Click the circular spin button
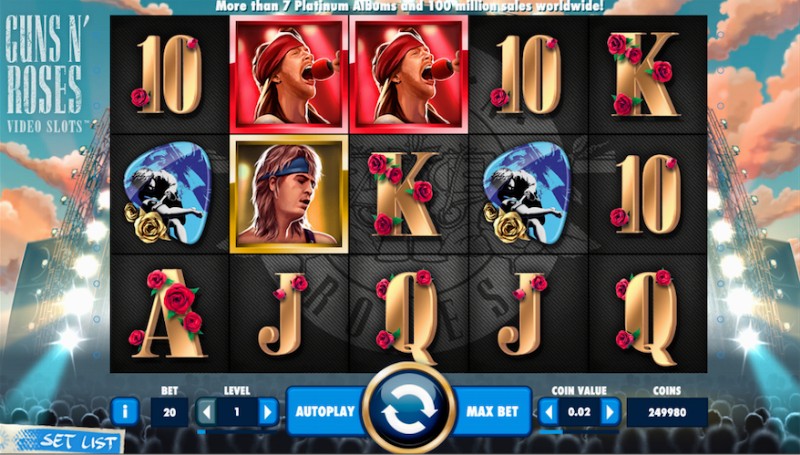Image resolution: width=800 pixels, height=455 pixels. (x=409, y=410)
